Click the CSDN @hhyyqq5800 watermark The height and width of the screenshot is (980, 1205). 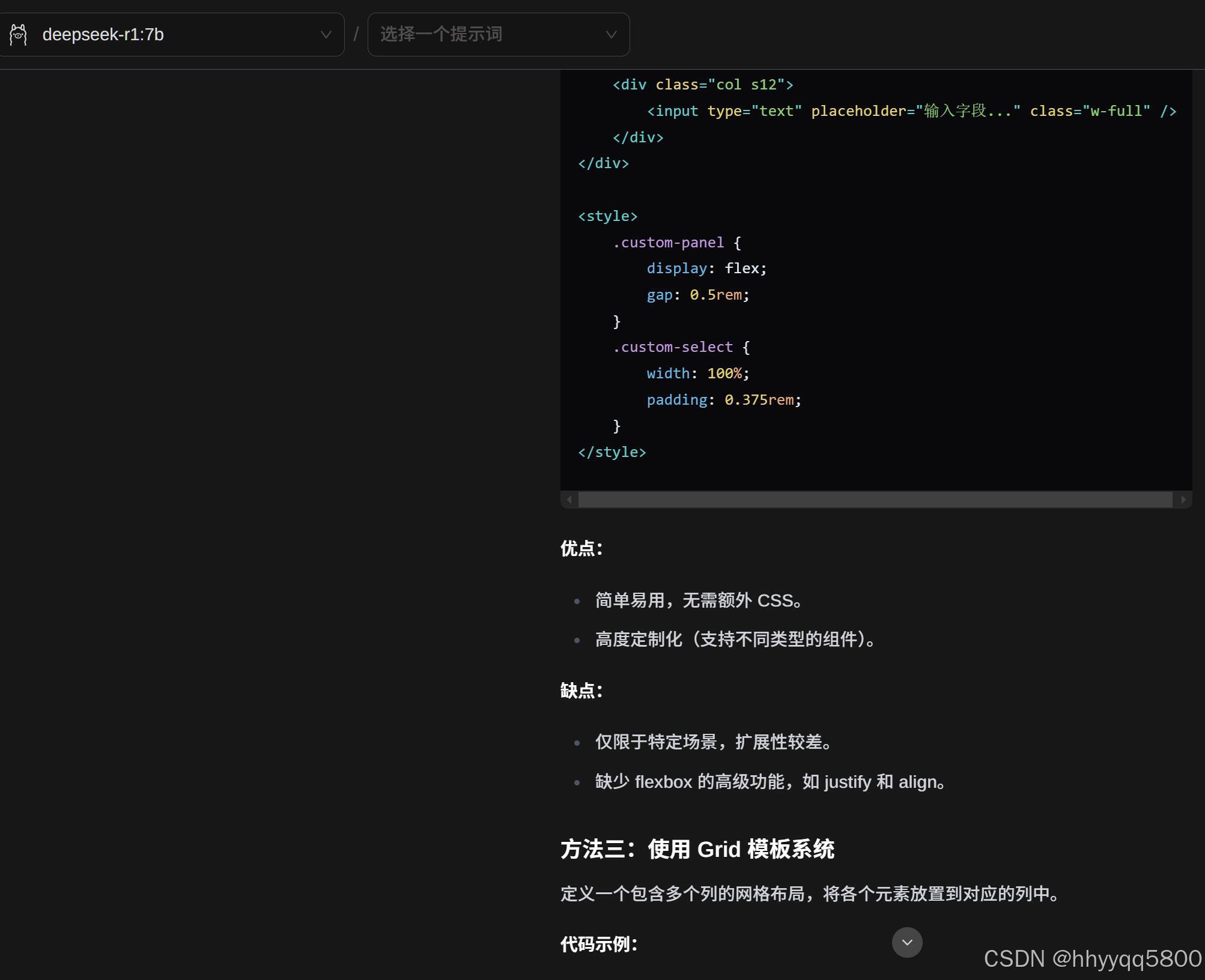click(x=1092, y=958)
